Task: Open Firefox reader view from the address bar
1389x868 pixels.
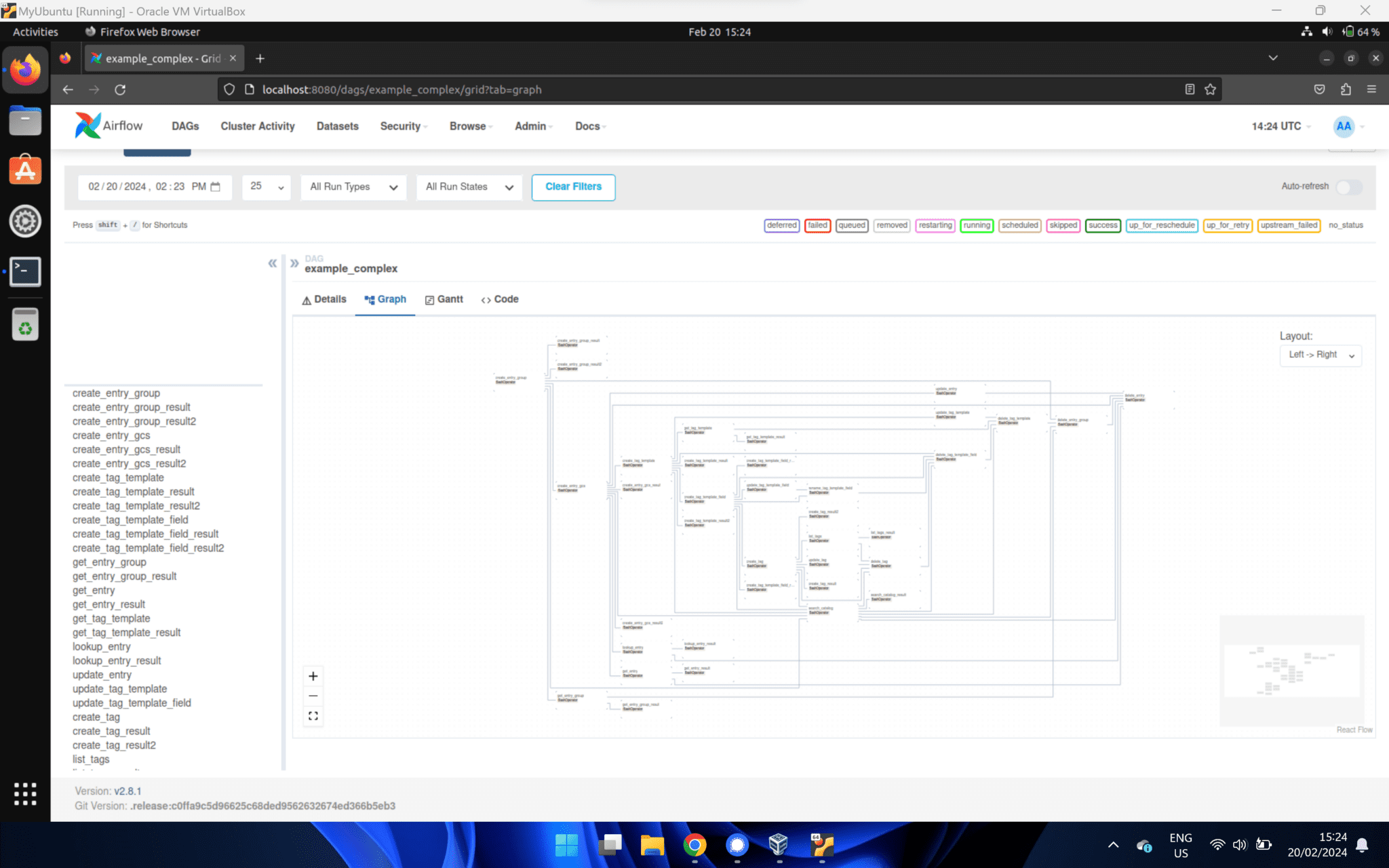Action: (1190, 89)
